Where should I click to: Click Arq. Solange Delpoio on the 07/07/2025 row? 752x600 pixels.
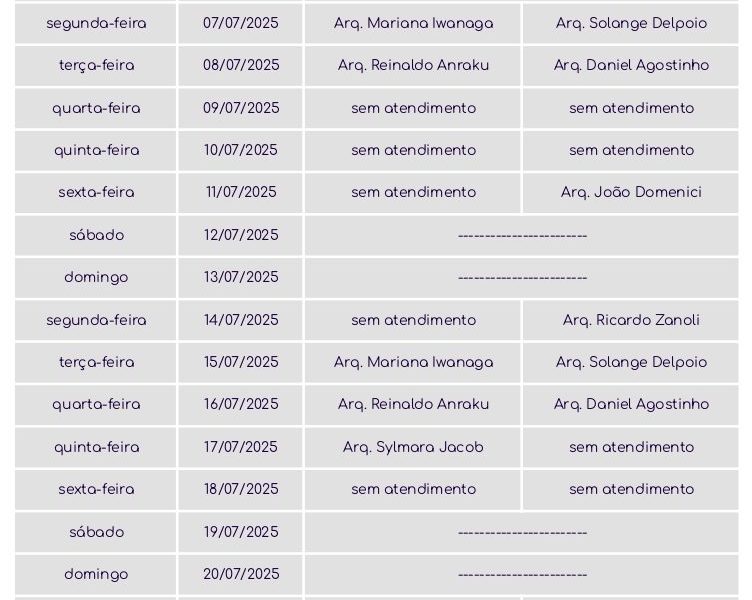[631, 23]
